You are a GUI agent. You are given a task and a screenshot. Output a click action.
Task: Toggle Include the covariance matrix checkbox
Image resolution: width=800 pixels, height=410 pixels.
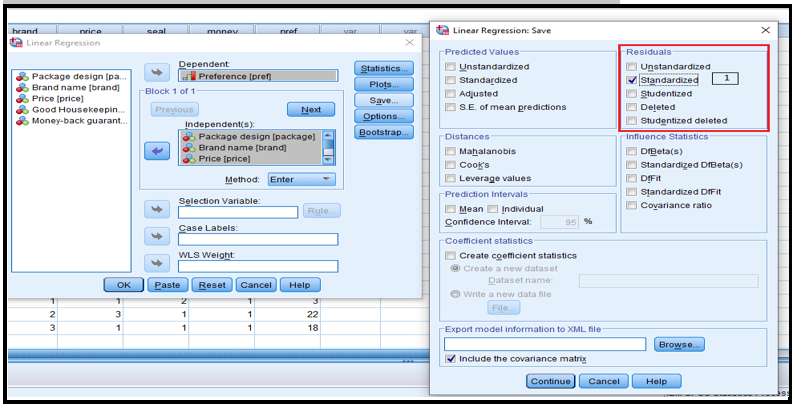pyautogui.click(x=451, y=359)
